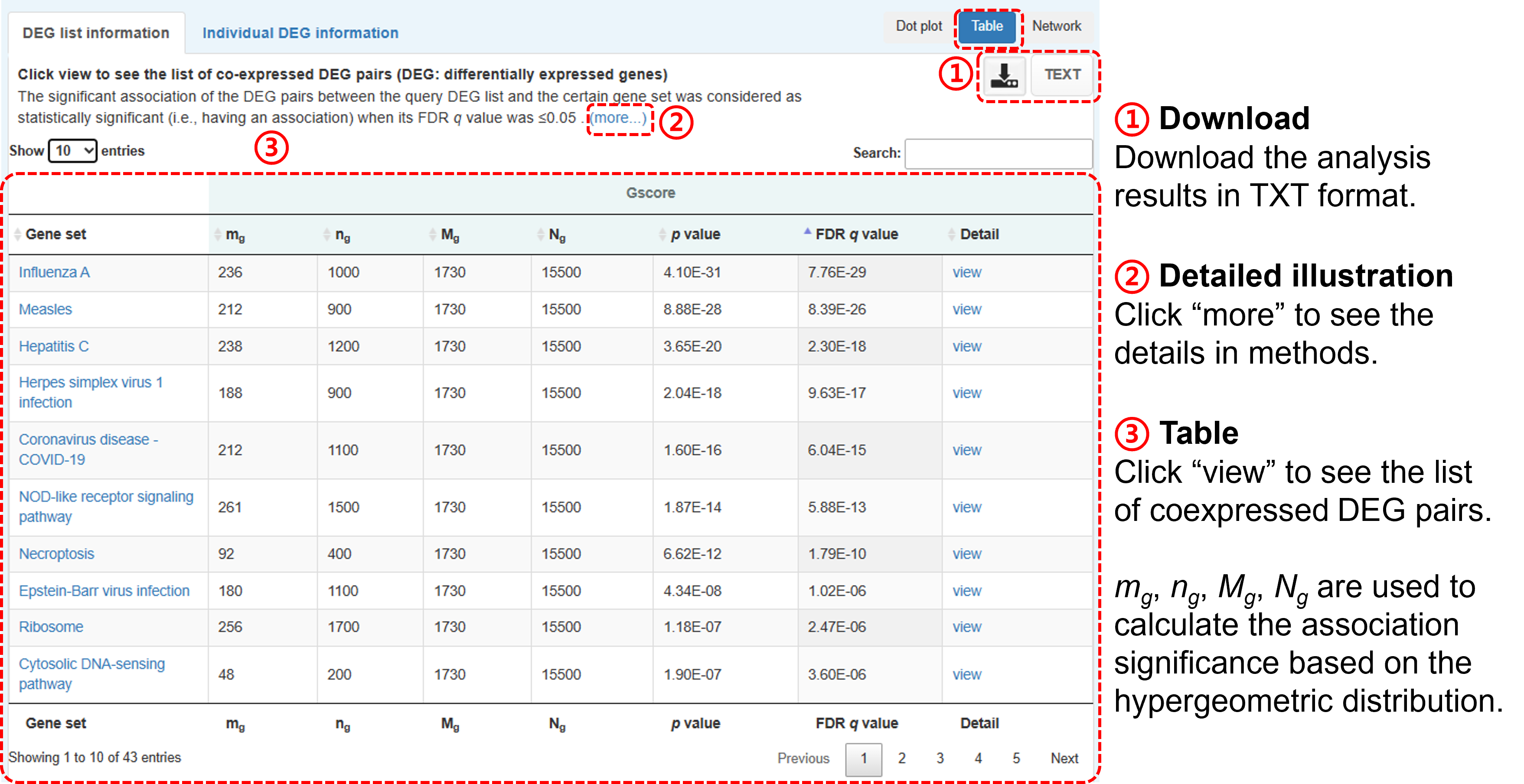1524x784 pixels.
Task: Go to pagination page 2
Action: (x=901, y=758)
